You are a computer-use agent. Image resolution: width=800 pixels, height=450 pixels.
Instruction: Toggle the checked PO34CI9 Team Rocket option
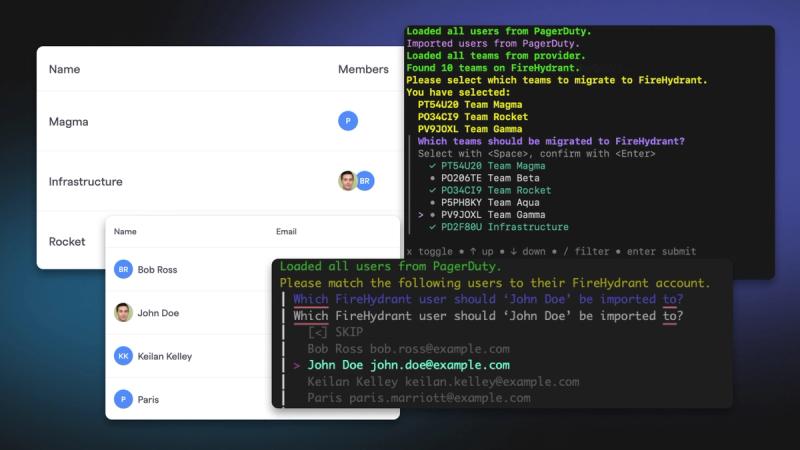(490, 190)
